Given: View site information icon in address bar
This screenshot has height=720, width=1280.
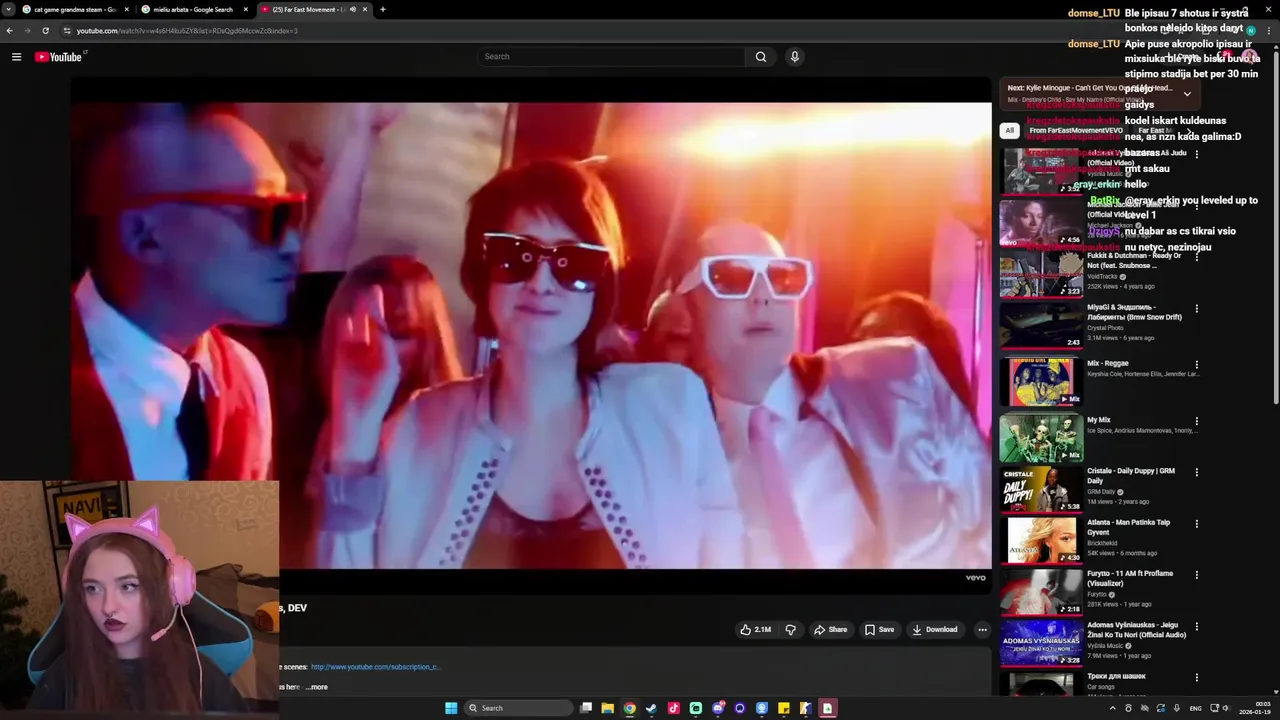Looking at the screenshot, I should click(68, 31).
